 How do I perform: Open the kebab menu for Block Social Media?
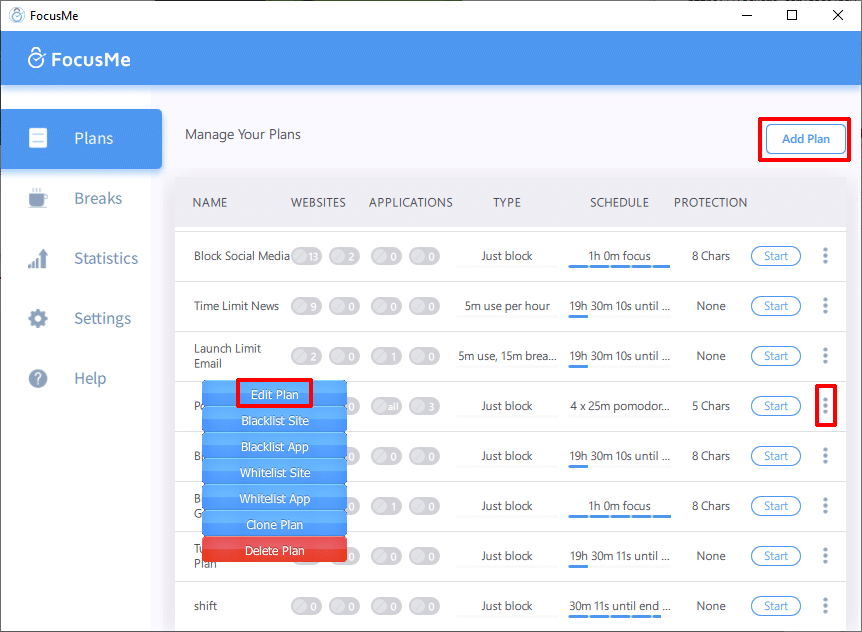(825, 255)
